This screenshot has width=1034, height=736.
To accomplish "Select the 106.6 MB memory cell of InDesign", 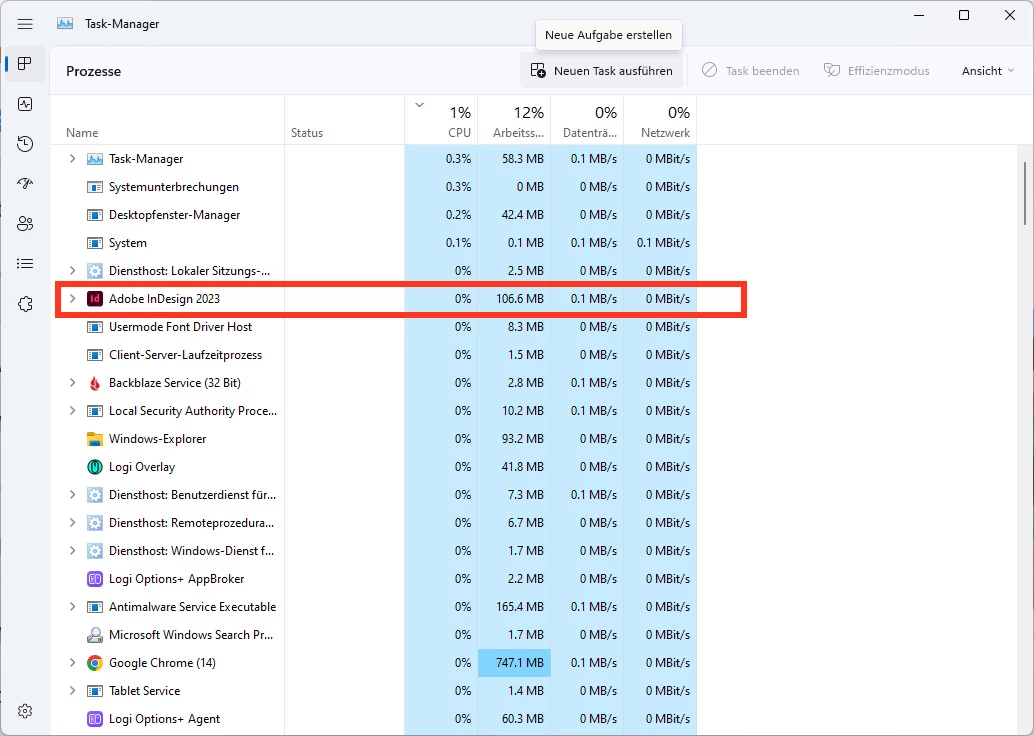I will pyautogui.click(x=514, y=299).
